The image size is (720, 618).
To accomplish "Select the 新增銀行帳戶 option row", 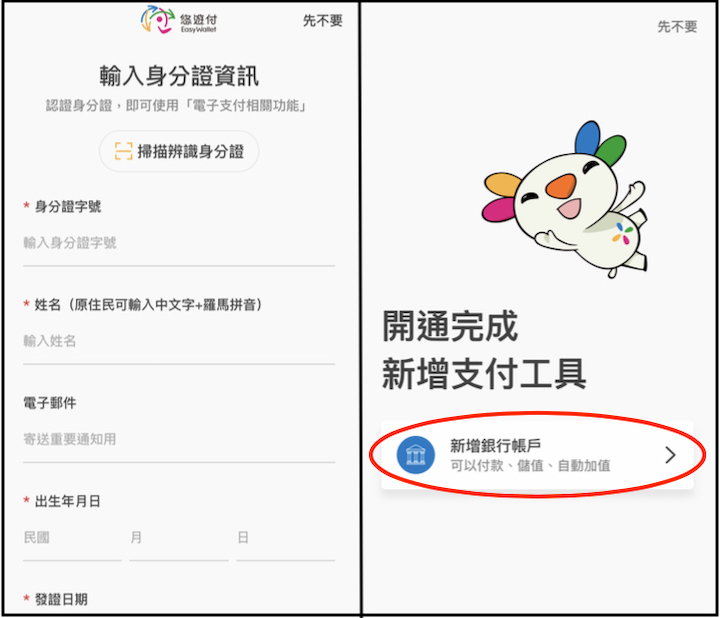I will (x=537, y=455).
